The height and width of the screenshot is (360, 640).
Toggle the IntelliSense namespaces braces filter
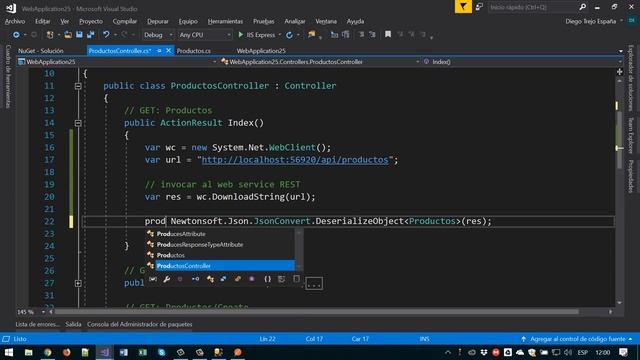tap(267, 279)
